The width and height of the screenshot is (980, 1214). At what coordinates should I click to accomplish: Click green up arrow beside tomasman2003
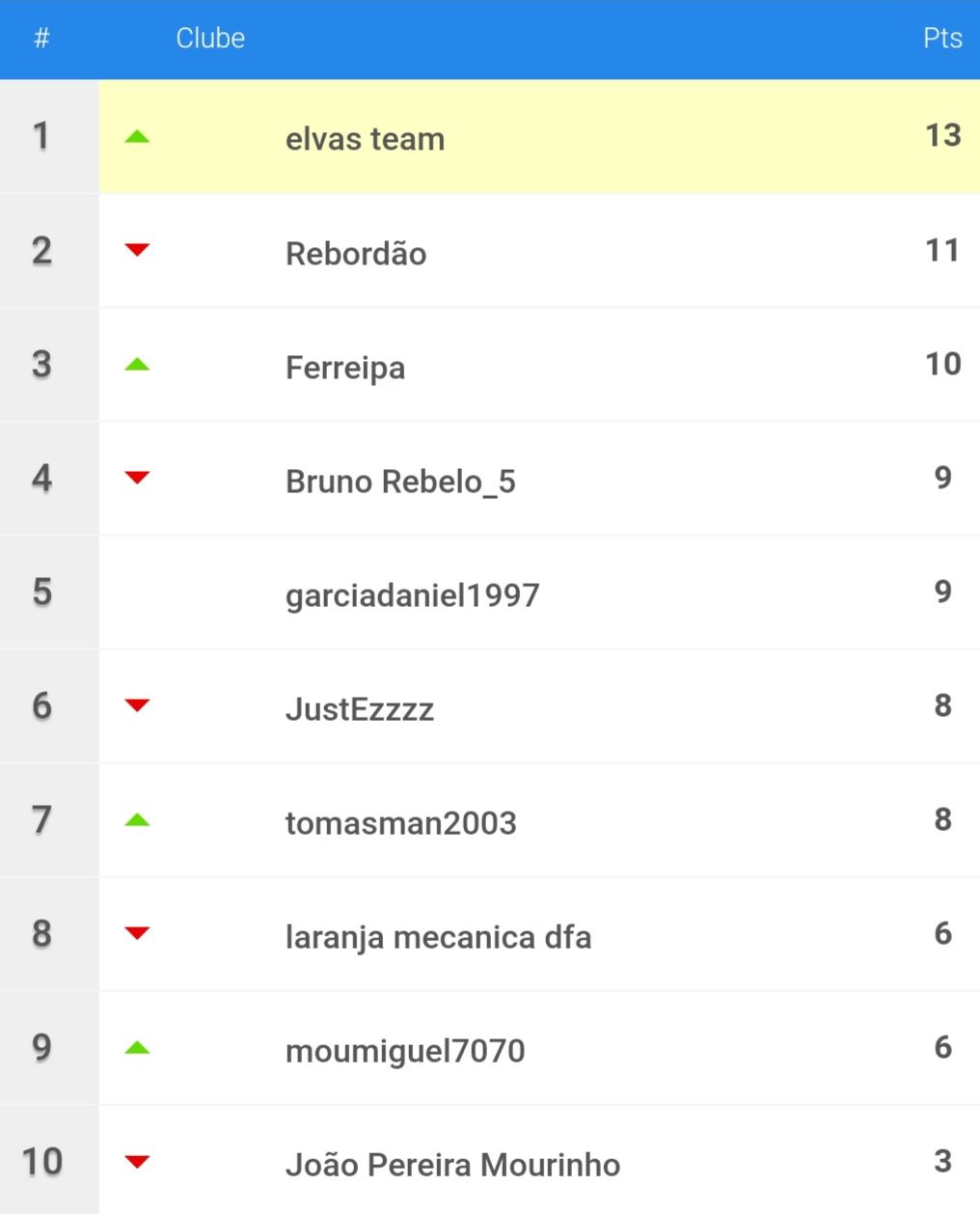(138, 820)
